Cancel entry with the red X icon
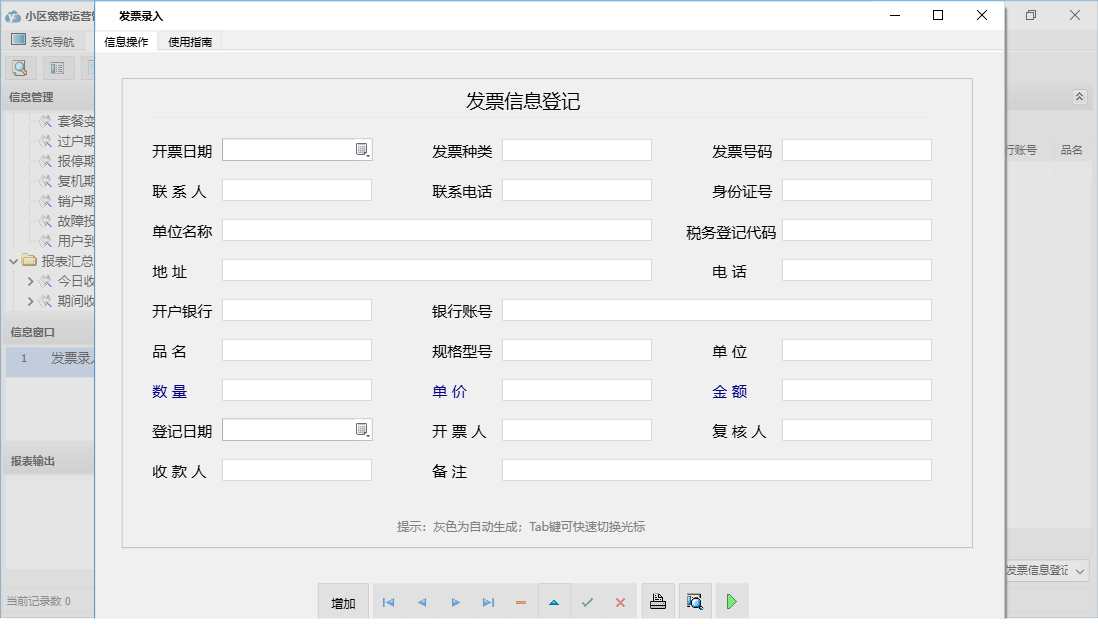1098x625 pixels. [620, 601]
